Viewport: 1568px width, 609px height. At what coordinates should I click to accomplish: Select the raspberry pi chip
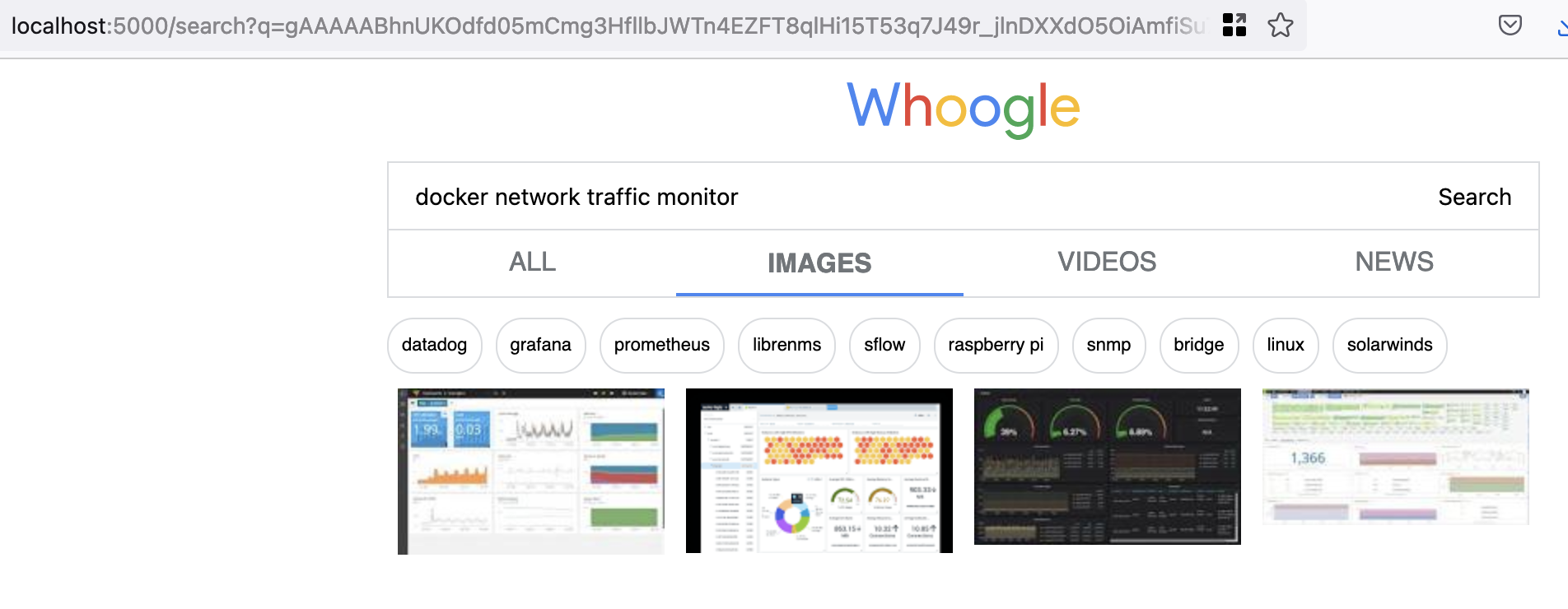(996, 345)
